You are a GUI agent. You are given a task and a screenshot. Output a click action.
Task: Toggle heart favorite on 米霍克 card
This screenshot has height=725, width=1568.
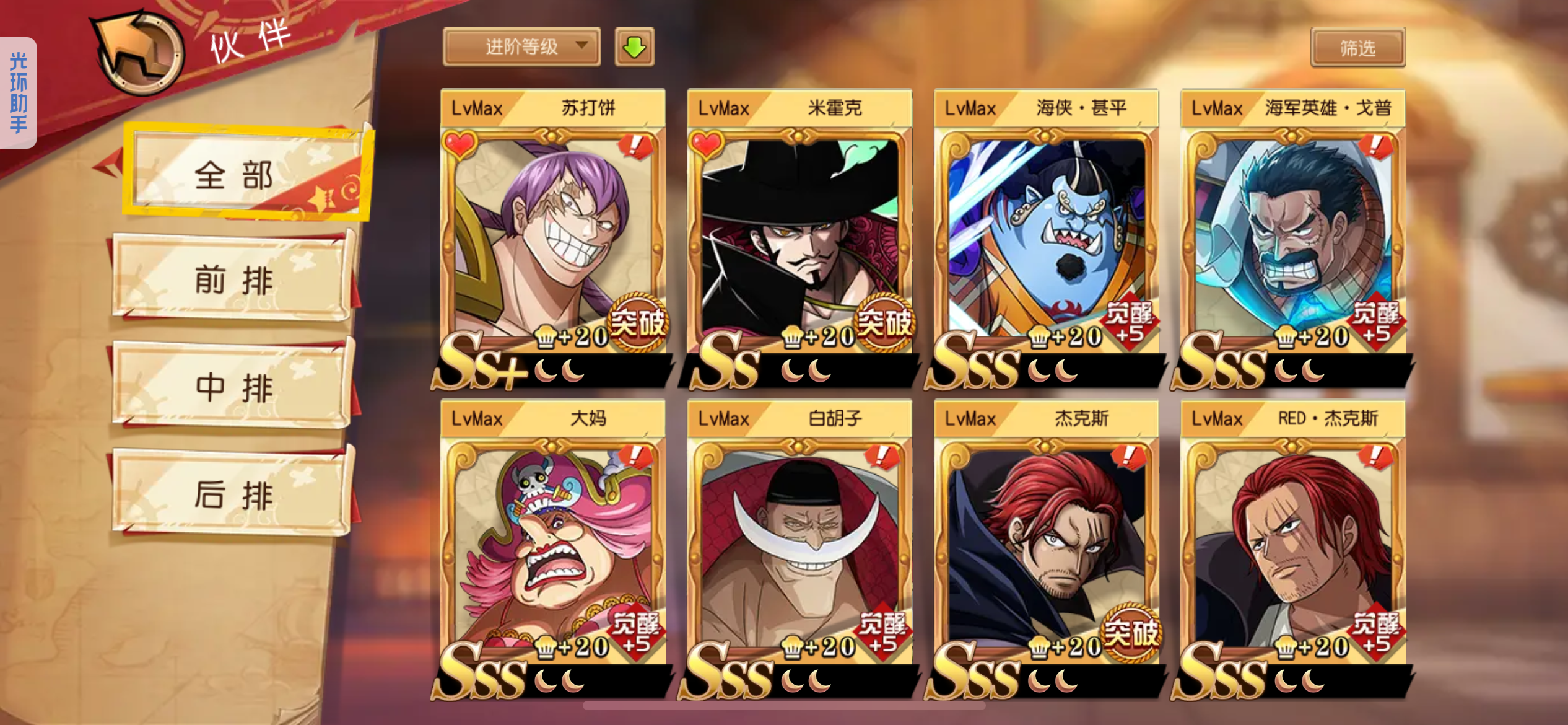pos(706,145)
